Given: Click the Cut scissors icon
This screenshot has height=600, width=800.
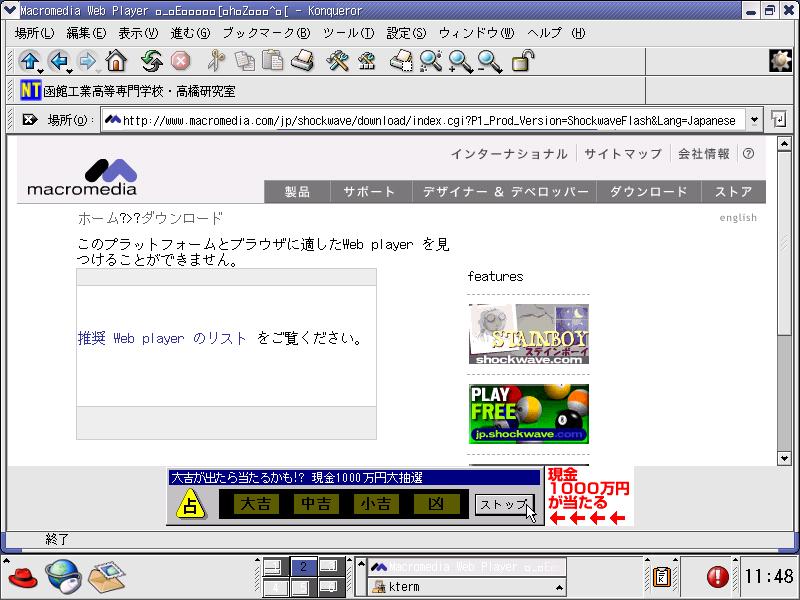Looking at the screenshot, I should tap(216, 61).
